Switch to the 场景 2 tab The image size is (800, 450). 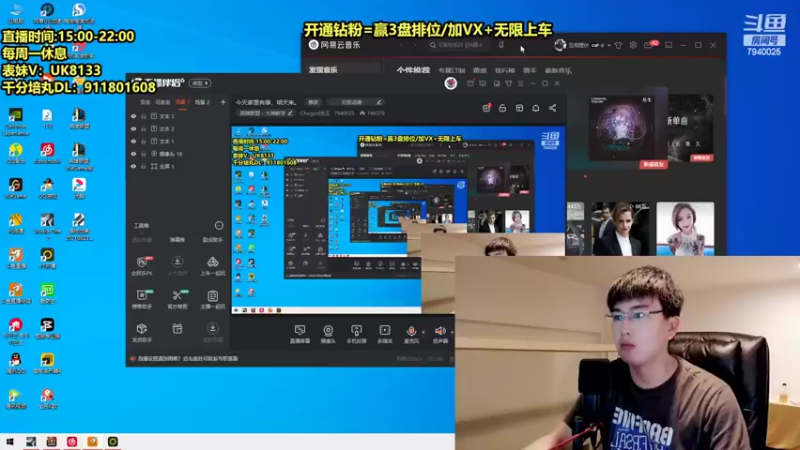coord(202,102)
